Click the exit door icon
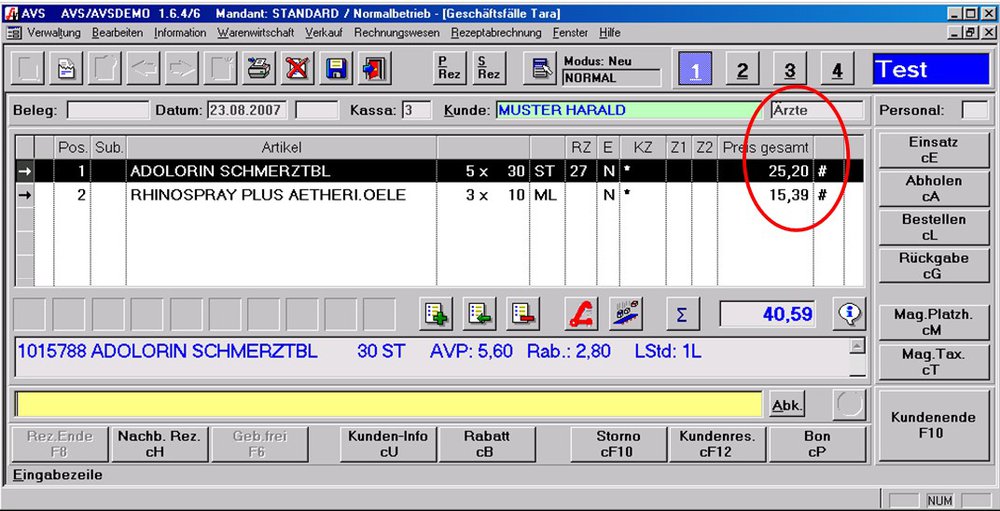The width and height of the screenshot is (1000, 511). pos(374,69)
